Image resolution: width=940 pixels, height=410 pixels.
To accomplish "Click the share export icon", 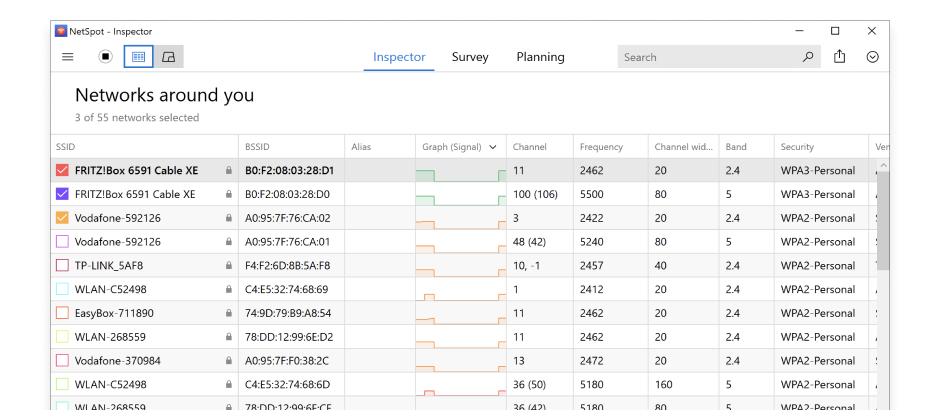I will tap(840, 57).
